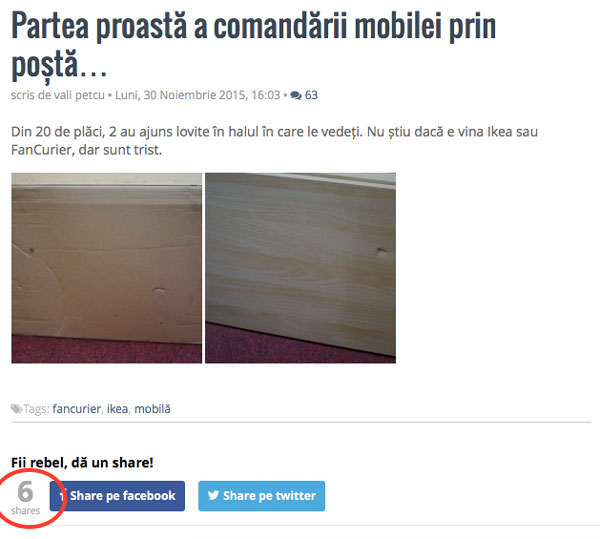Select the 'fancurier' tag
600x539 pixels.
click(x=77, y=409)
